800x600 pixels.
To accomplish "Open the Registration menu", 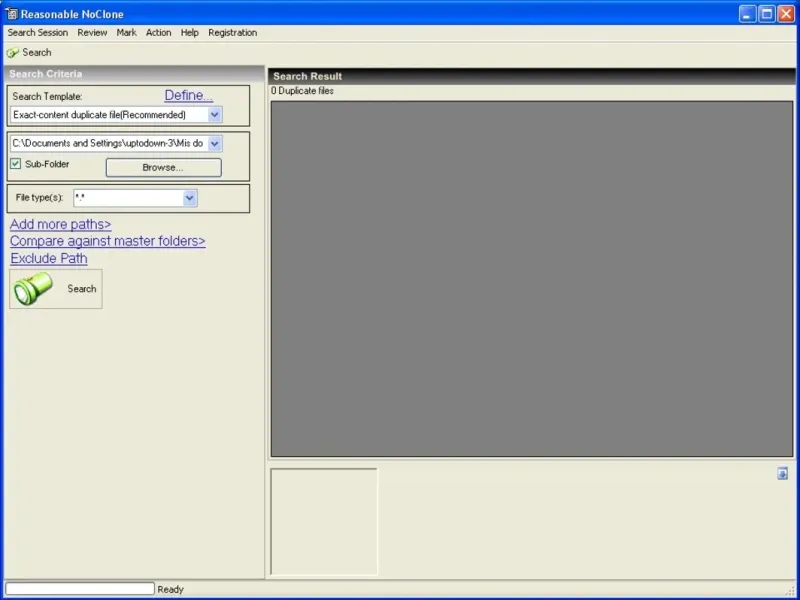I will tap(232, 33).
